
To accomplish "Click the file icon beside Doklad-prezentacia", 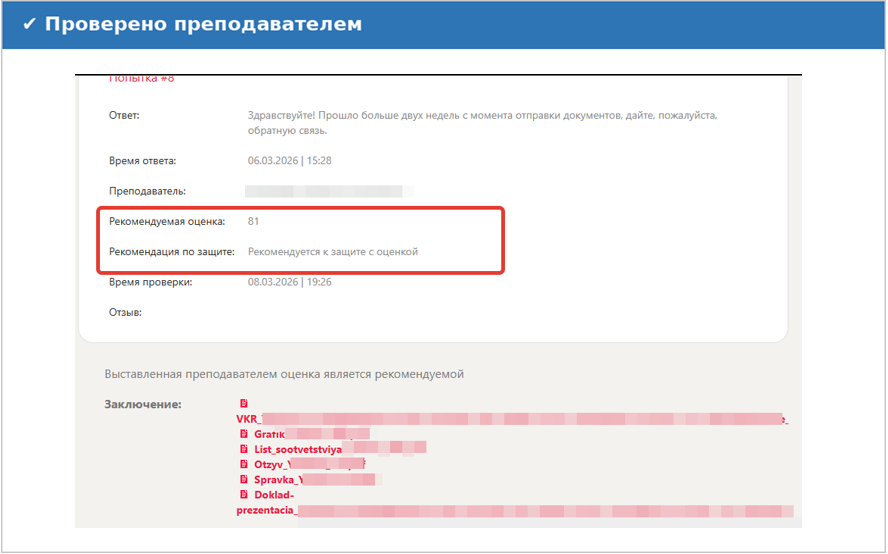I will (x=244, y=494).
